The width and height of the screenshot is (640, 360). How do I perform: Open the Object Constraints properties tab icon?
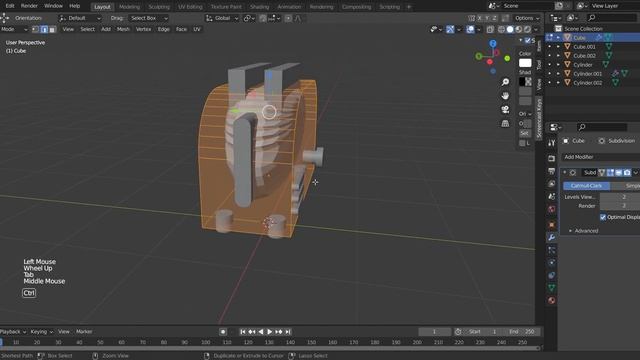[x=551, y=275]
